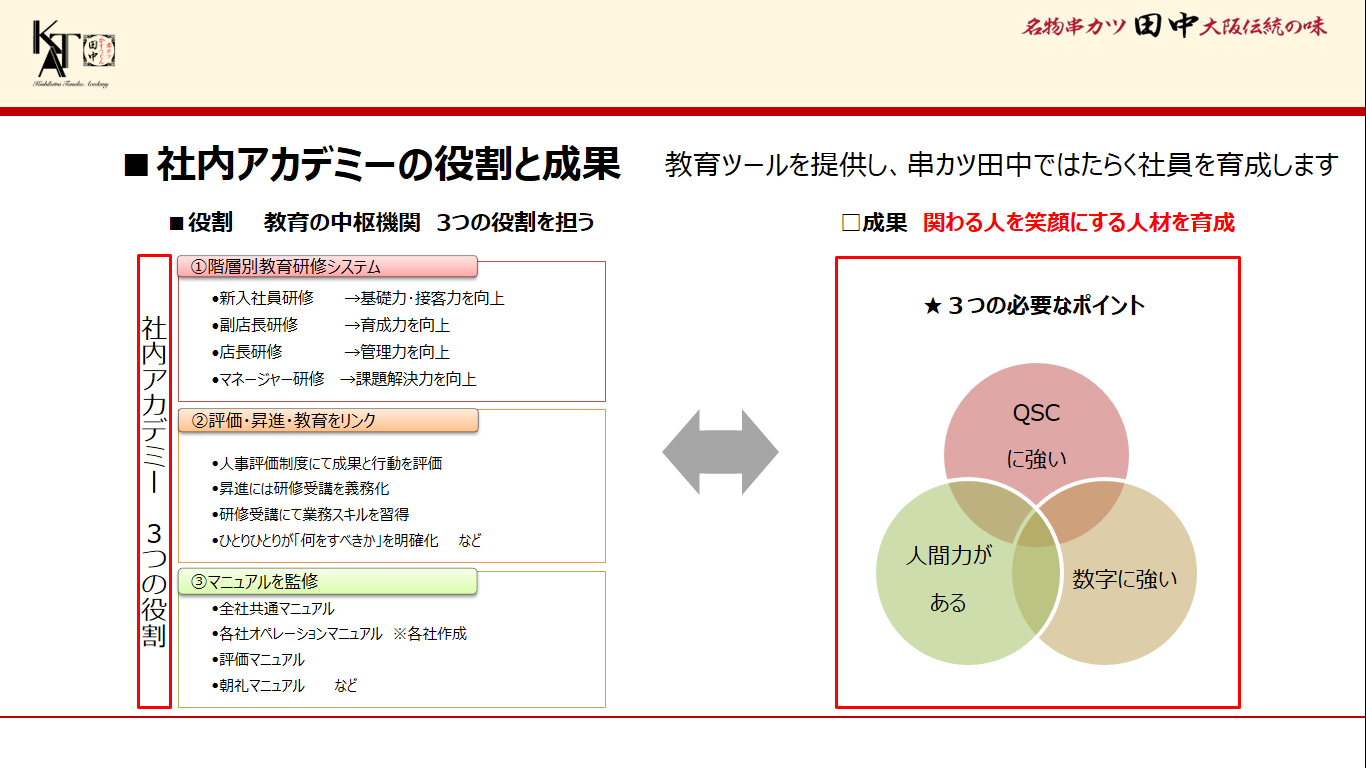Click the 昇進には研修受講を義務化 bullet
This screenshot has height=768, width=1366.
pos(304,489)
